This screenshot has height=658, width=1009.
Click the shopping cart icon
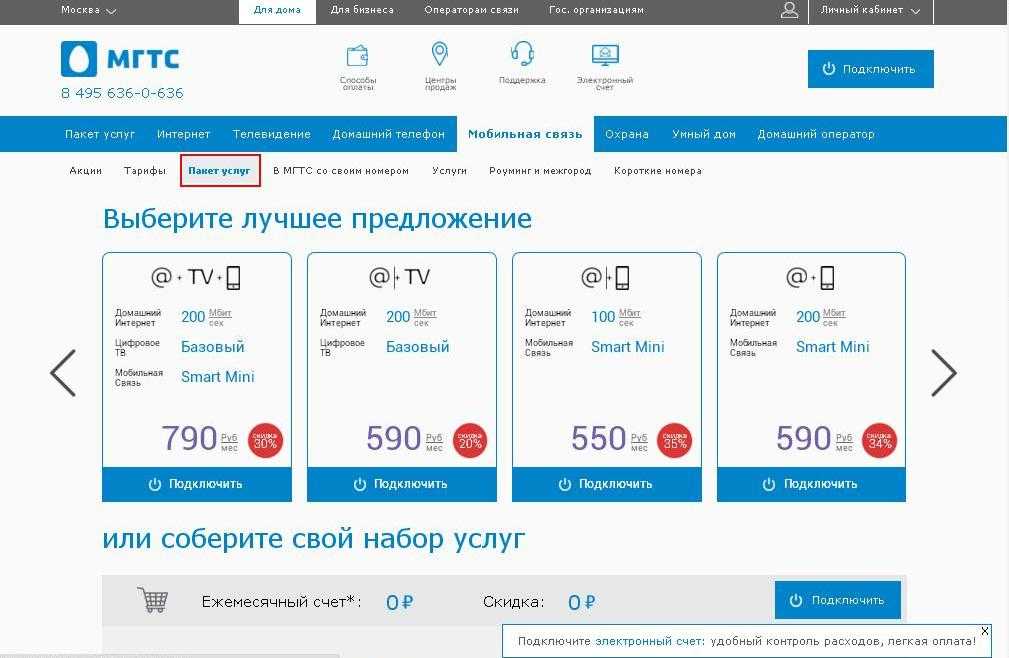point(153,599)
